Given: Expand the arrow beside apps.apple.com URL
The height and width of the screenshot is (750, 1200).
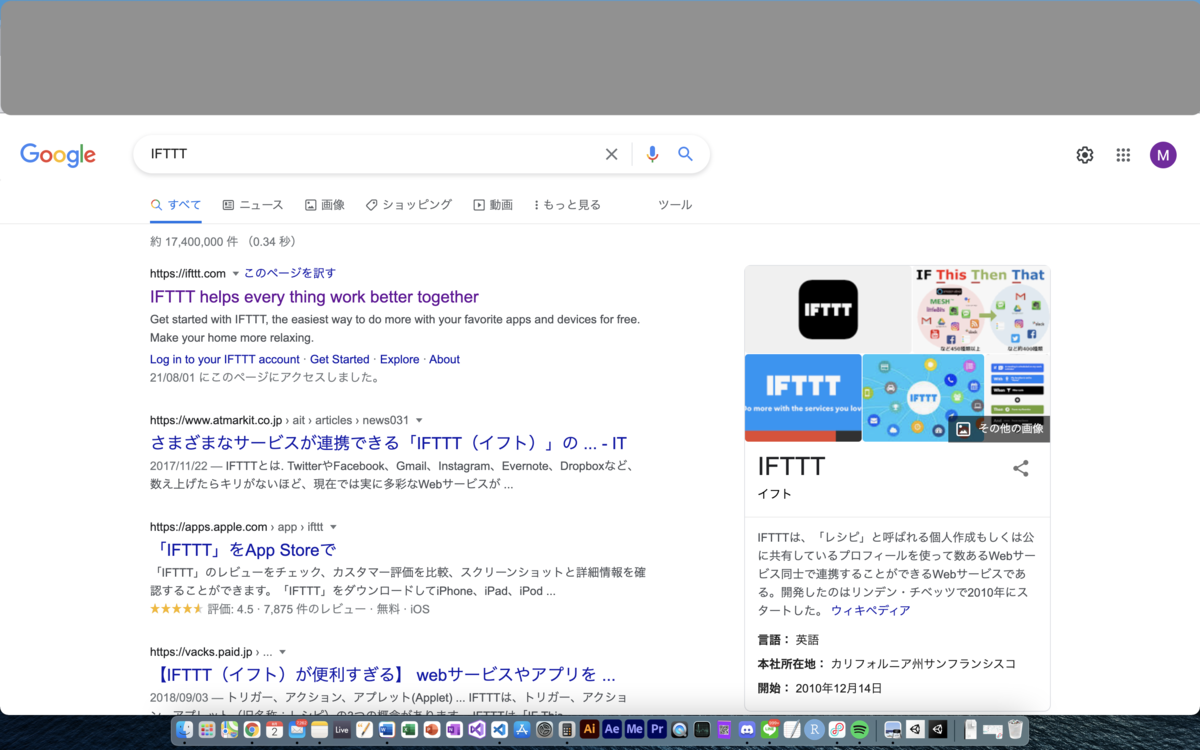Looking at the screenshot, I should (333, 527).
